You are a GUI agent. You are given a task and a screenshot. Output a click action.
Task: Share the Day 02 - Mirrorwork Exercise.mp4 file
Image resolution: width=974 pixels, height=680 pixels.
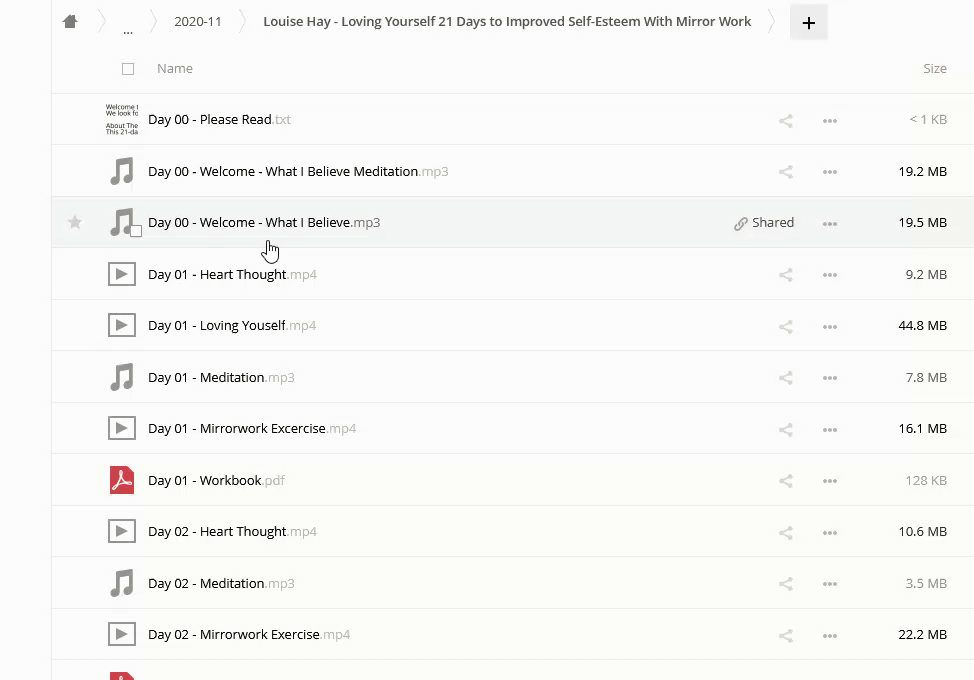click(x=786, y=635)
